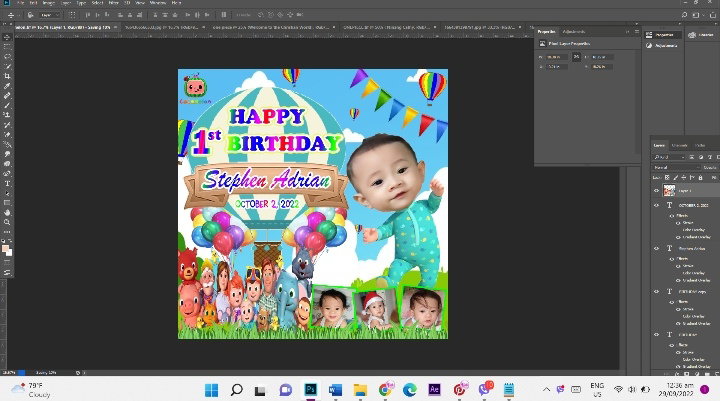Viewport: 720px width, 401px height.
Task: Select the Eyedropper tool
Action: pos(7,86)
